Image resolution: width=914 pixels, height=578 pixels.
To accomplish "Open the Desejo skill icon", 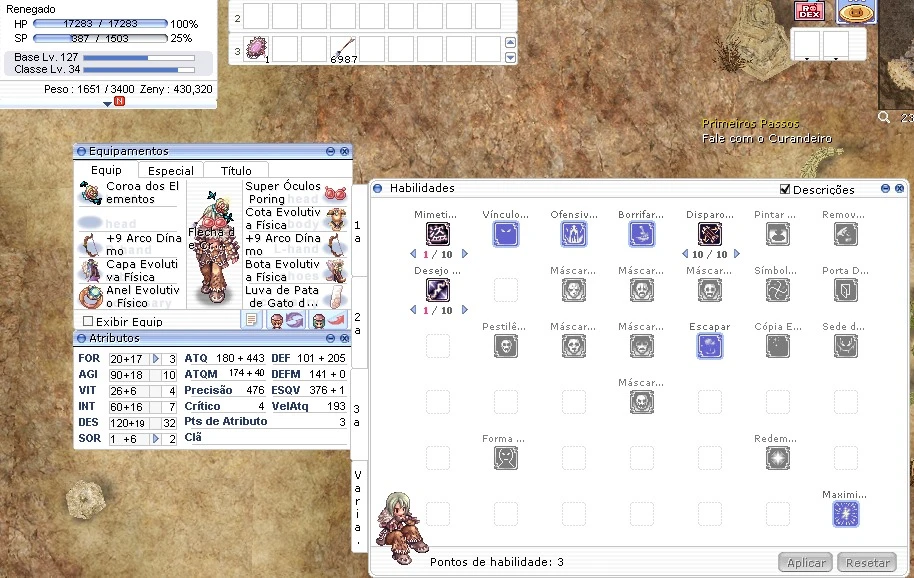I will click(x=439, y=289).
